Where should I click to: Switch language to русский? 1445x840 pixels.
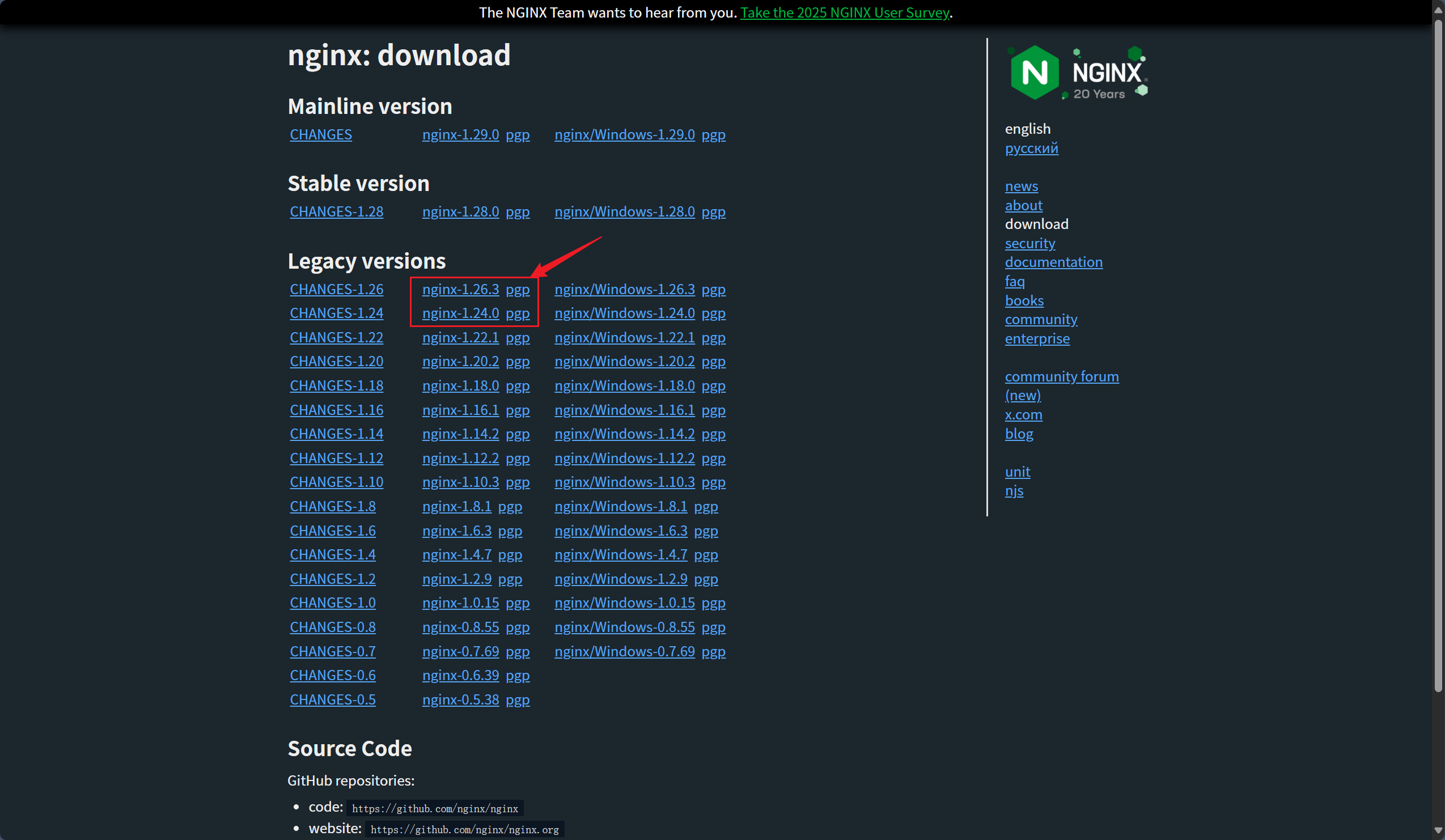1031,148
